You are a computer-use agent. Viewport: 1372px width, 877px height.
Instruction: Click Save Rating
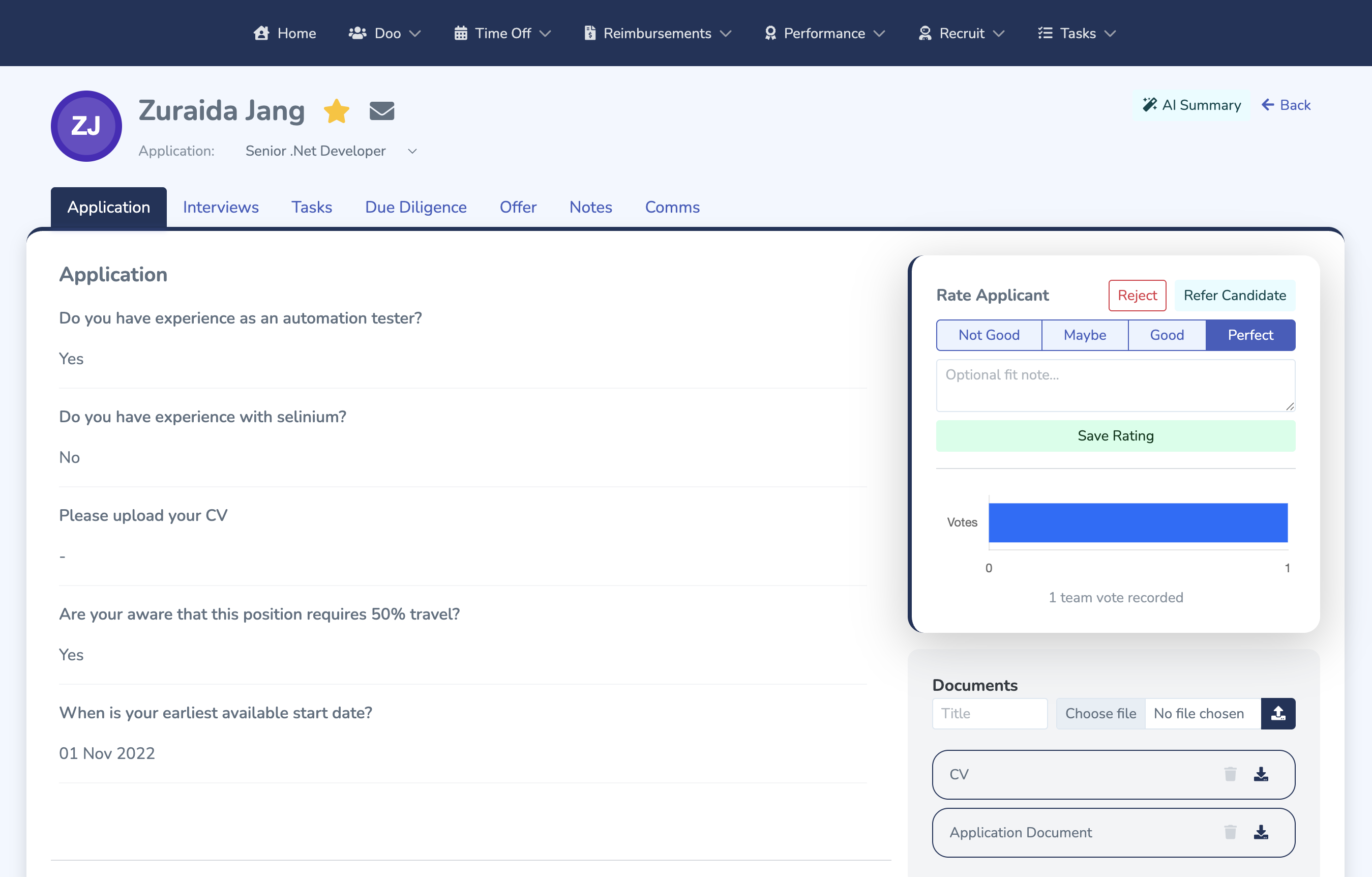click(x=1115, y=436)
